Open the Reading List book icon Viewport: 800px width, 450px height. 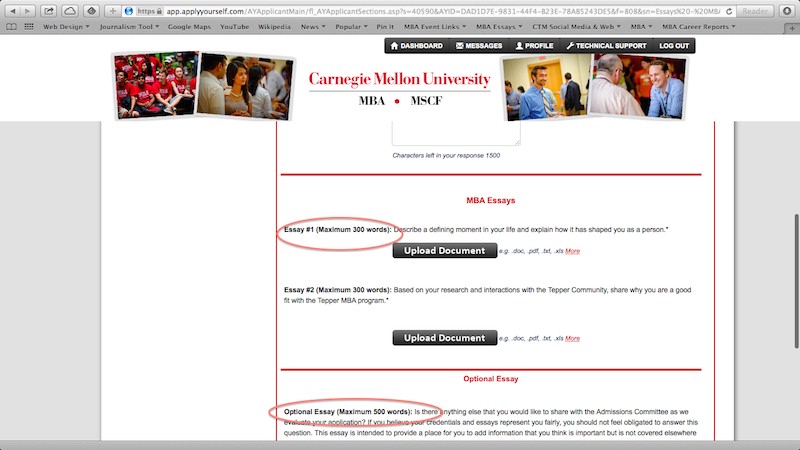11,27
